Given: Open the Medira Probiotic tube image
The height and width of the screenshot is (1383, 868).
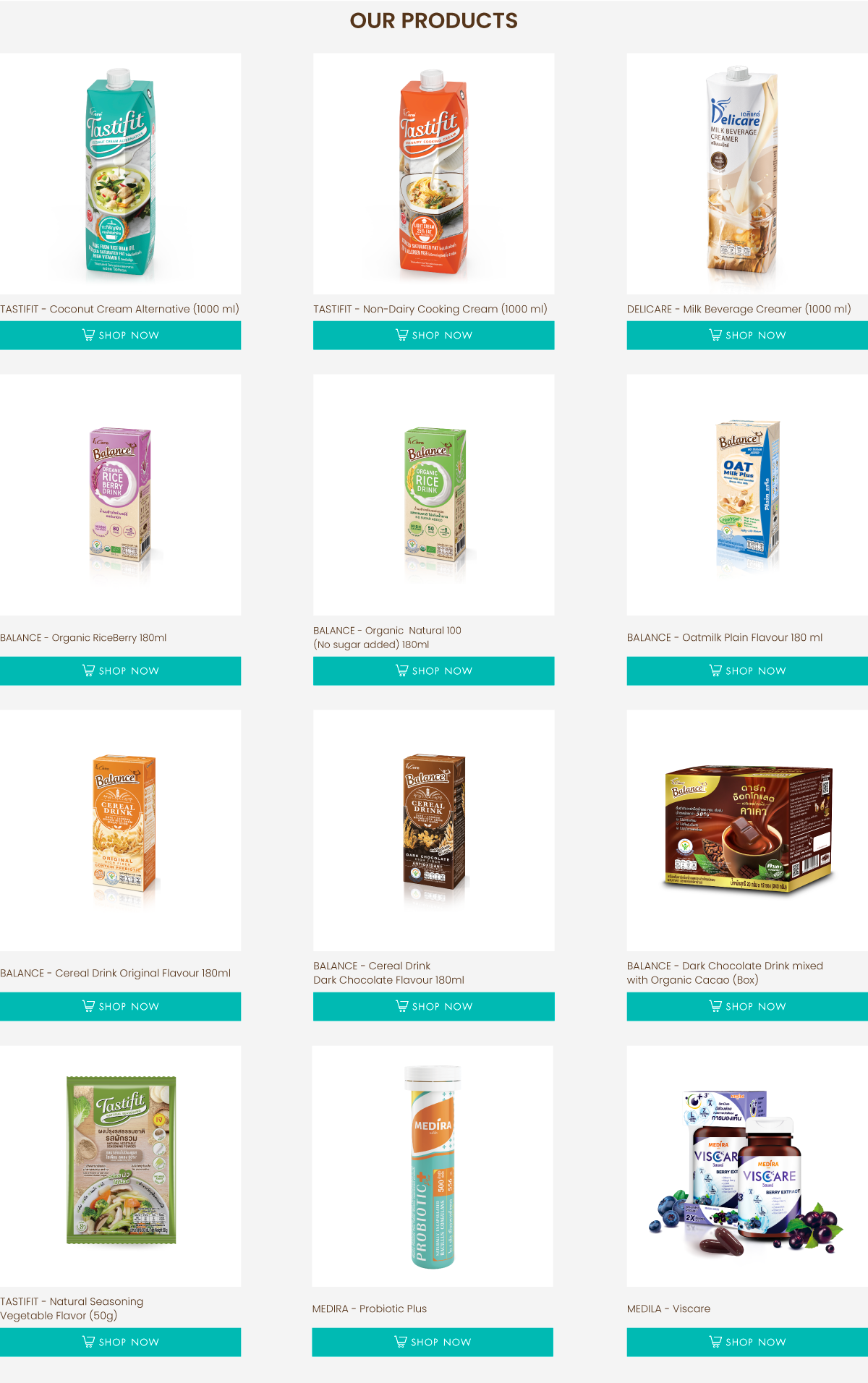Looking at the screenshot, I should click(433, 1166).
